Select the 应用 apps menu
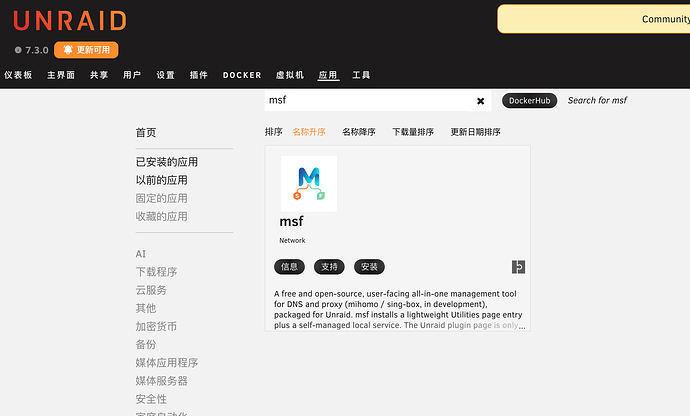Image resolution: width=690 pixels, height=416 pixels. click(328, 75)
